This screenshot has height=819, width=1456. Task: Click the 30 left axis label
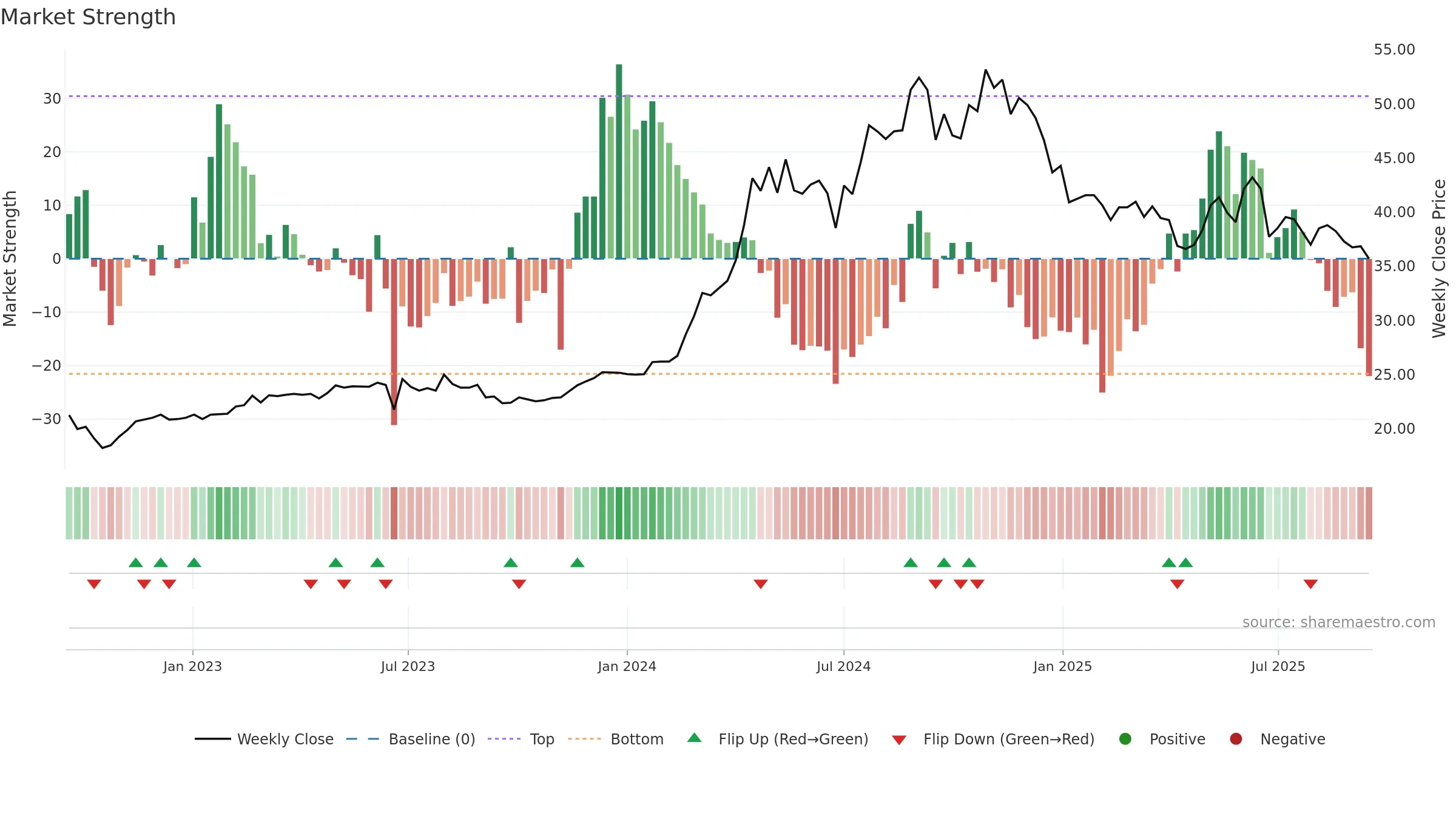52,99
